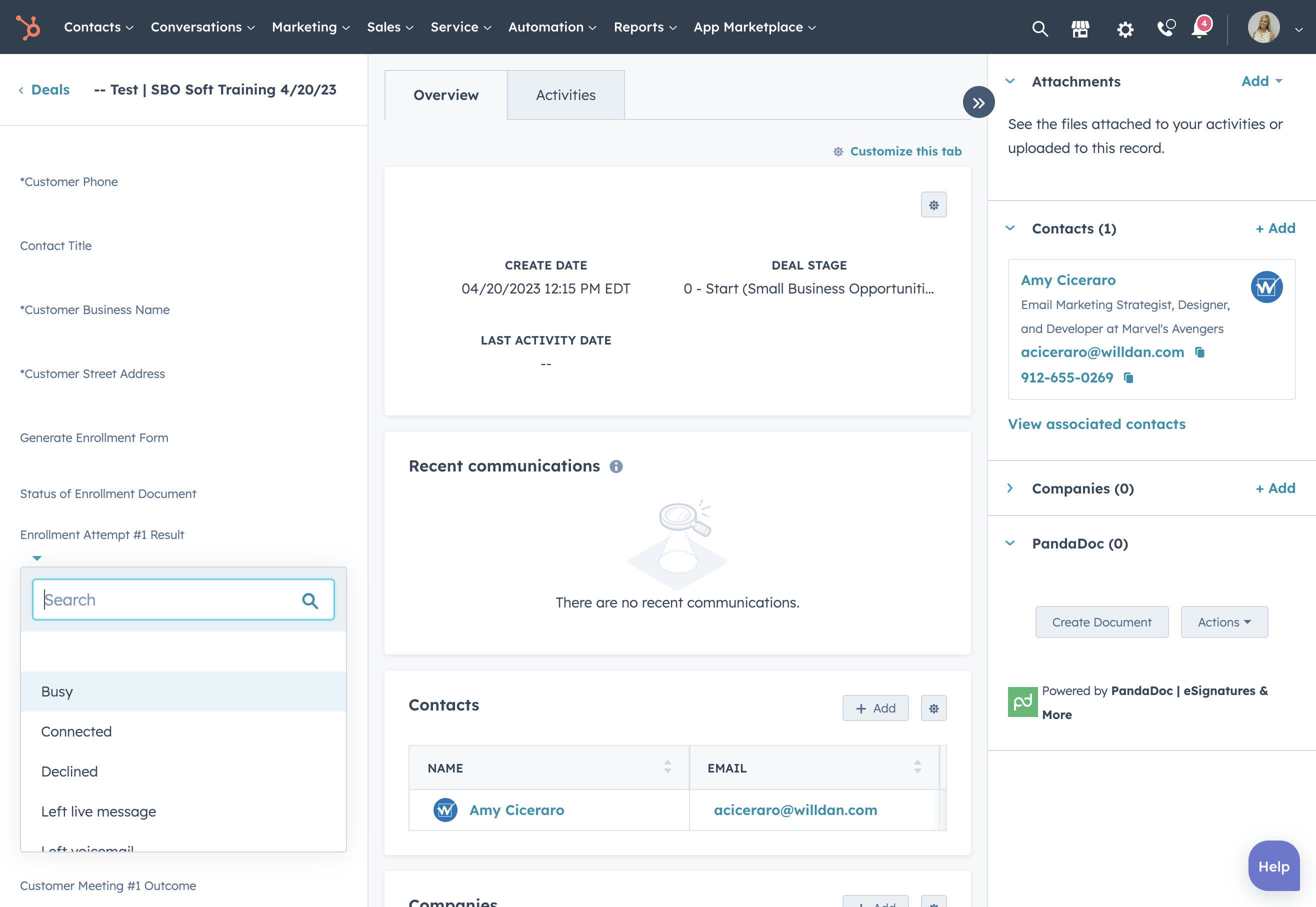Click gear icon in Contacts card
Screen dimensions: 1316x907
point(933,708)
